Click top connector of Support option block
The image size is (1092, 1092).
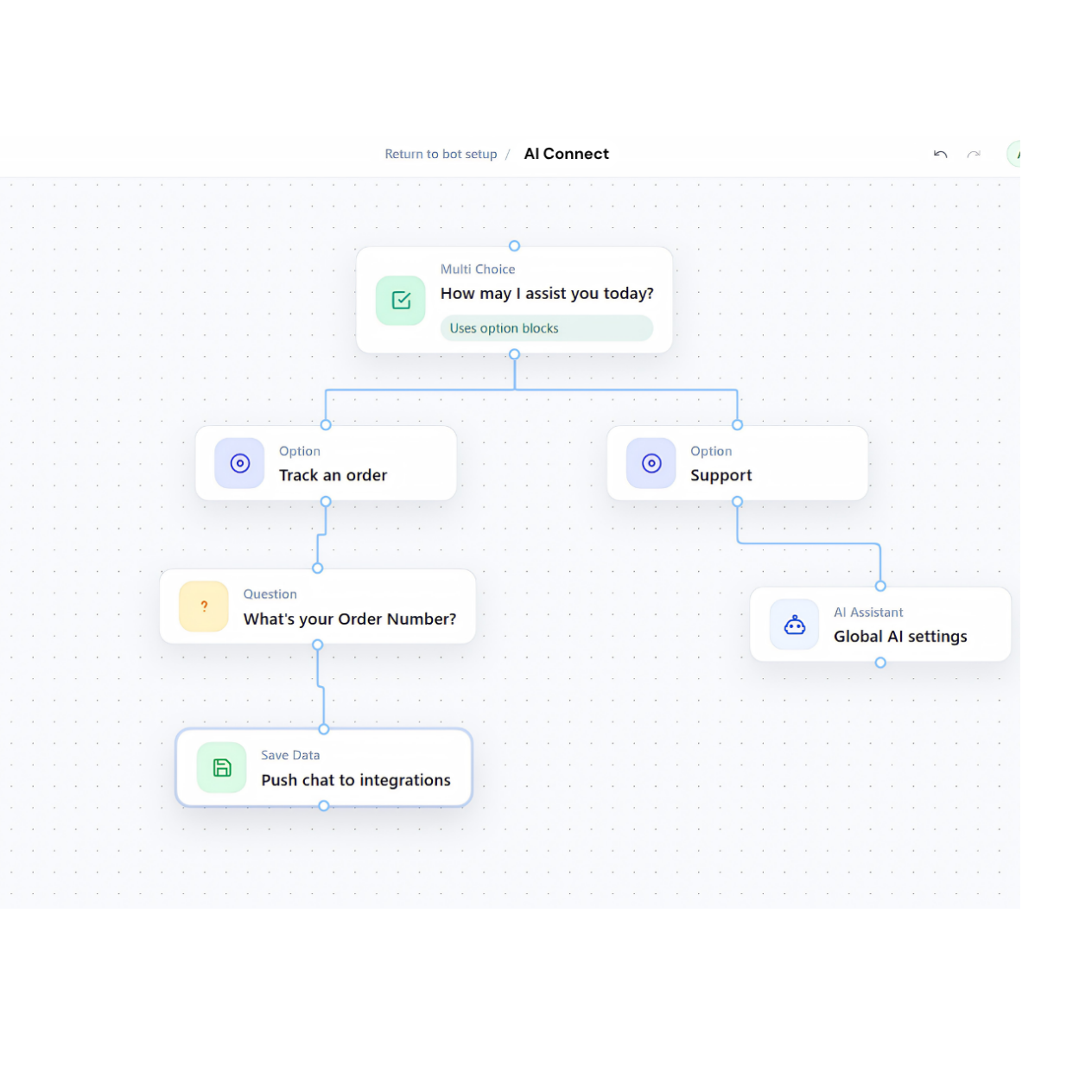(737, 425)
